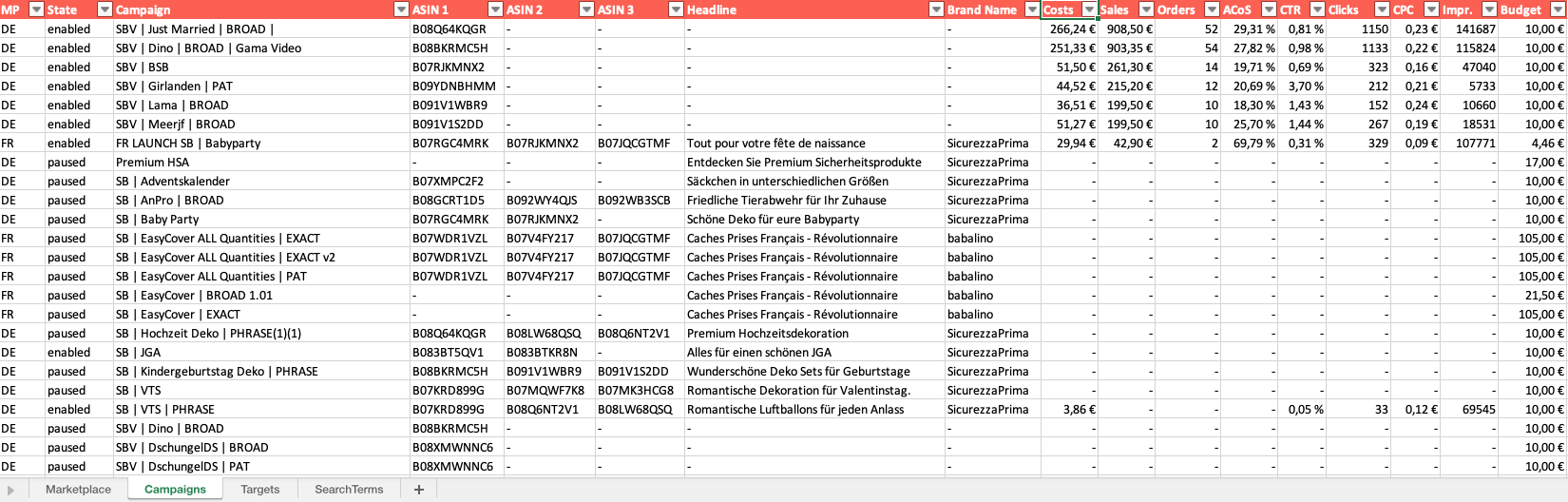The height and width of the screenshot is (502, 1568).
Task: Select cell 'SBV | Dino | BROAD | Gama Video'
Action: coord(261,48)
